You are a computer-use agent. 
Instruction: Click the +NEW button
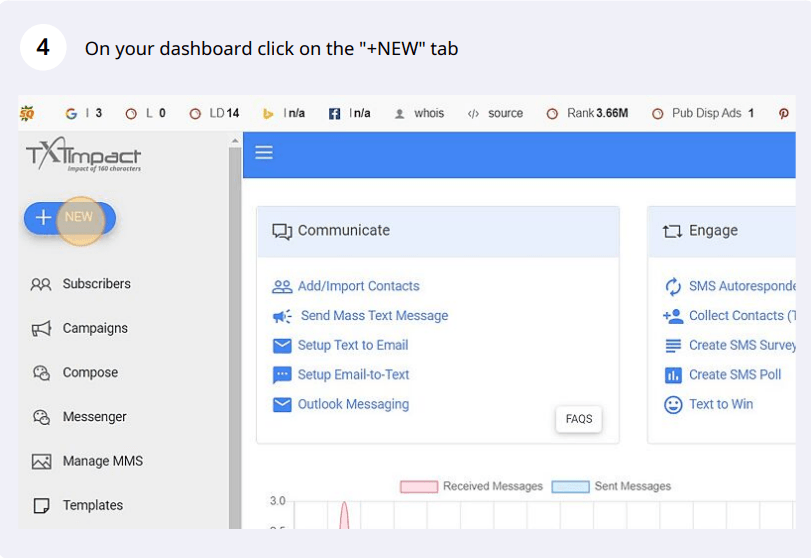pyautogui.click(x=70, y=218)
